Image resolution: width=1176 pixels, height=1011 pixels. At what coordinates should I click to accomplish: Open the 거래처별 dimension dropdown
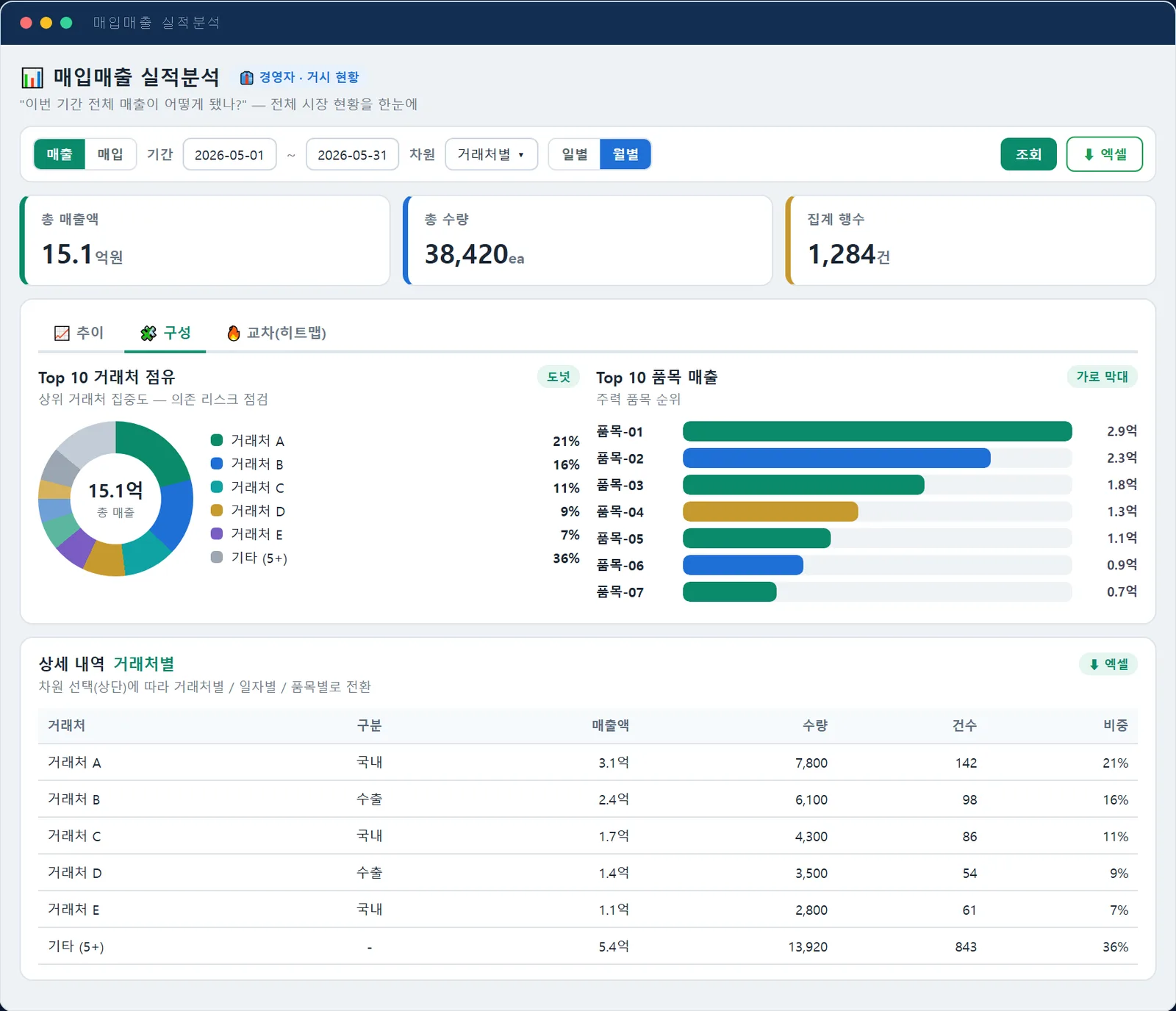point(492,154)
